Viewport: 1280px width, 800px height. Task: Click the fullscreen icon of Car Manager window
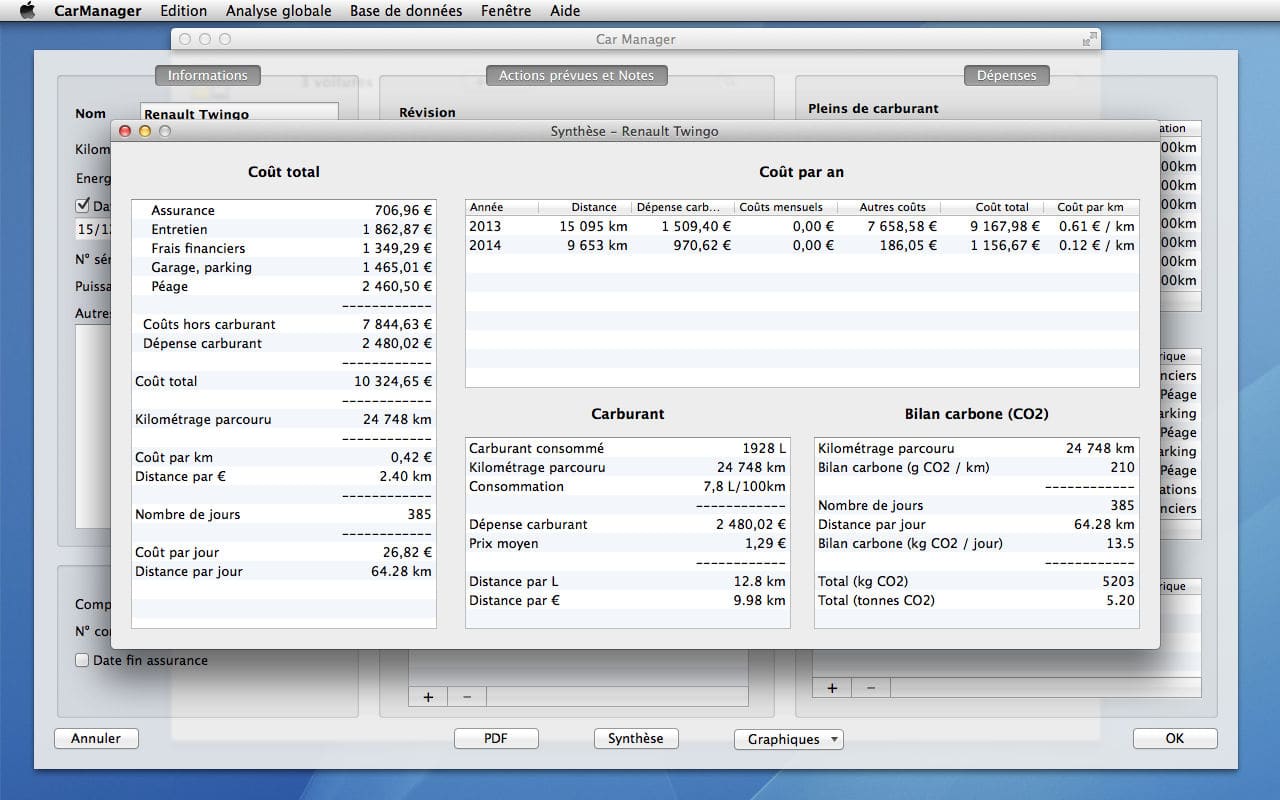(1089, 39)
